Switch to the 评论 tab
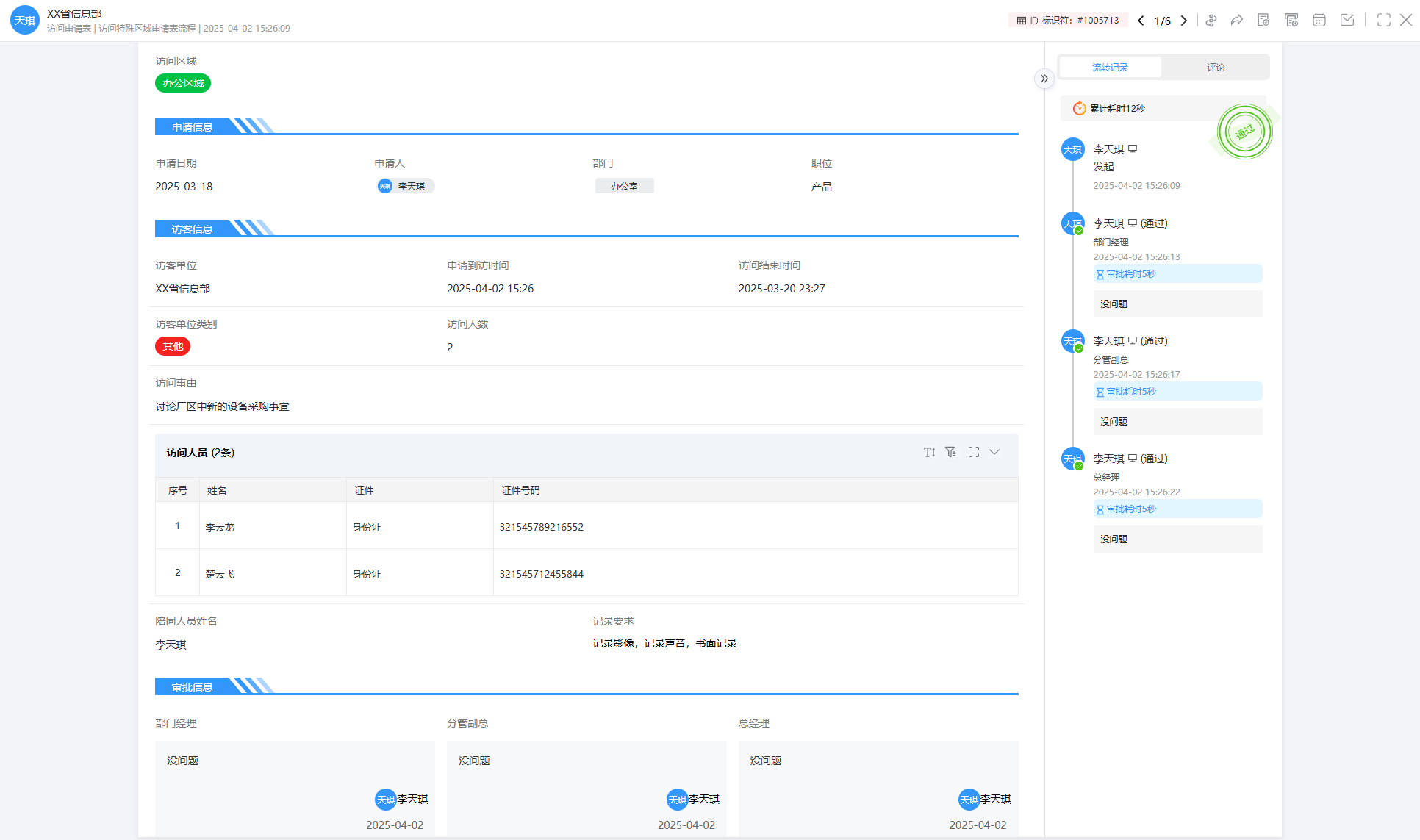Screen dimensions: 1420x840 tap(1215, 67)
